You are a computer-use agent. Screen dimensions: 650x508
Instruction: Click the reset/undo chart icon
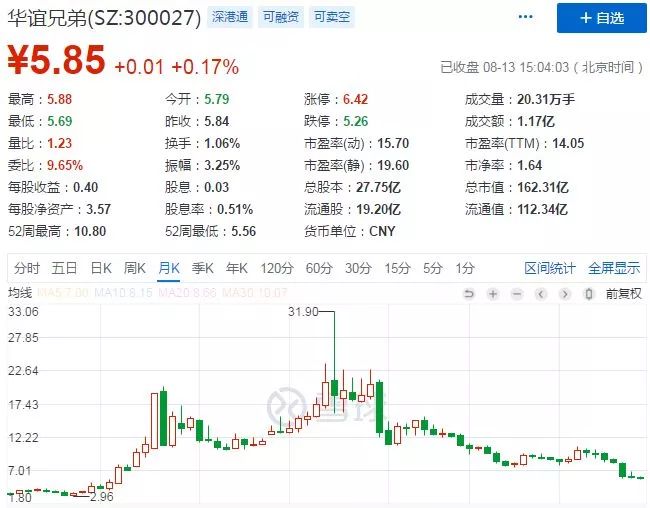click(468, 294)
